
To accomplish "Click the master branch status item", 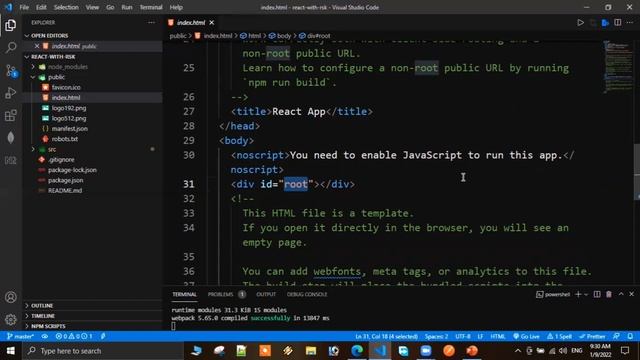I will click(20, 336).
